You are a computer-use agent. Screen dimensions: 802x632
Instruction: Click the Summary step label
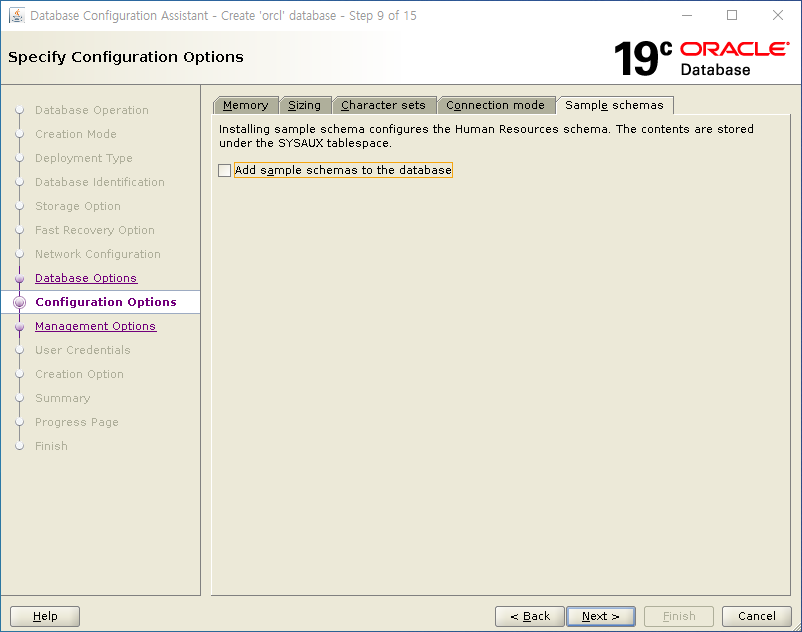click(x=62, y=398)
